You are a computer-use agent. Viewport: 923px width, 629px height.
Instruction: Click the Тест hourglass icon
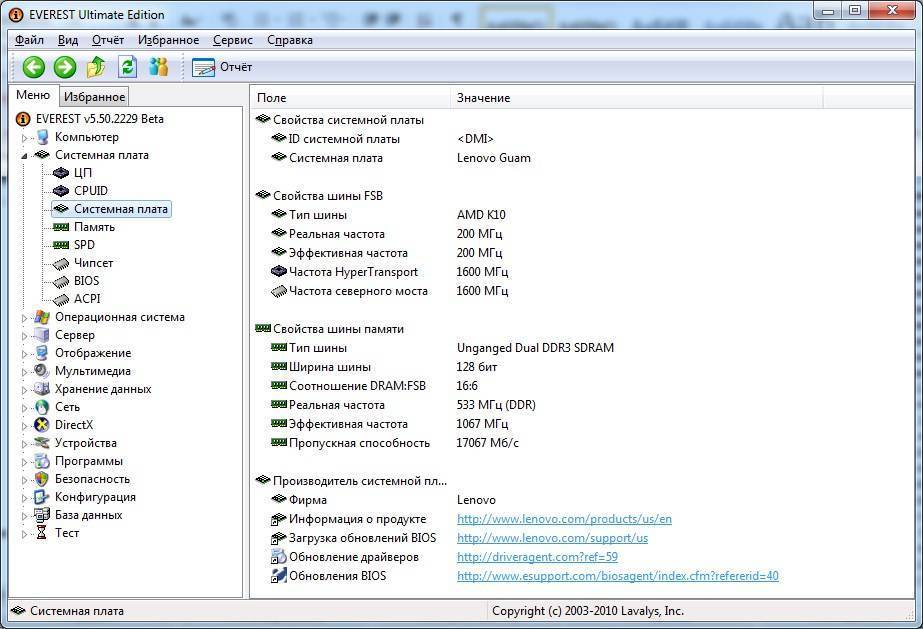point(42,533)
